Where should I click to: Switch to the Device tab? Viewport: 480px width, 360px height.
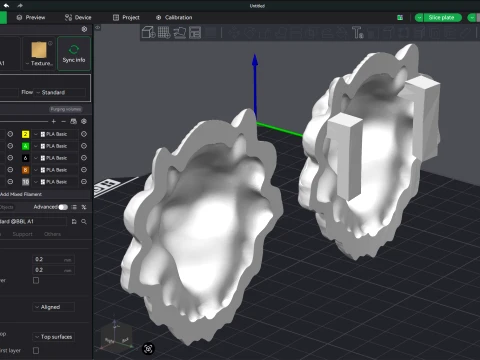[x=78, y=18]
